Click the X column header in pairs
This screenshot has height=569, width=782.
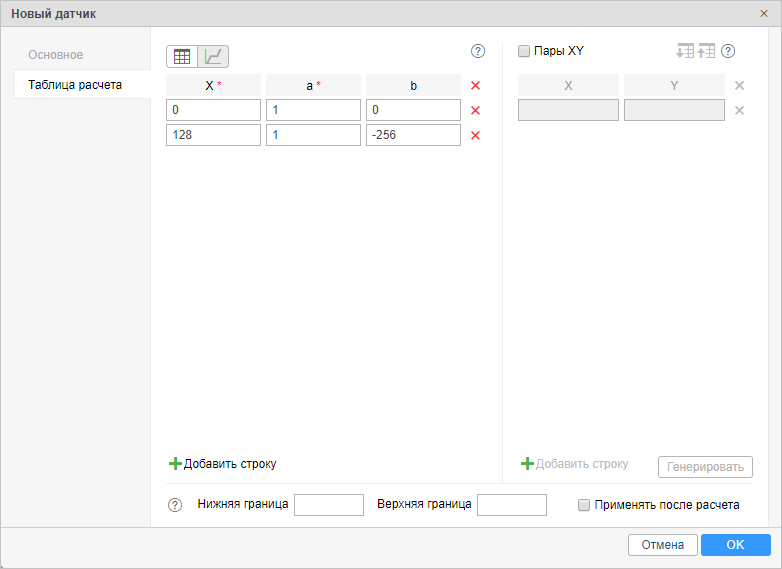pos(569,85)
